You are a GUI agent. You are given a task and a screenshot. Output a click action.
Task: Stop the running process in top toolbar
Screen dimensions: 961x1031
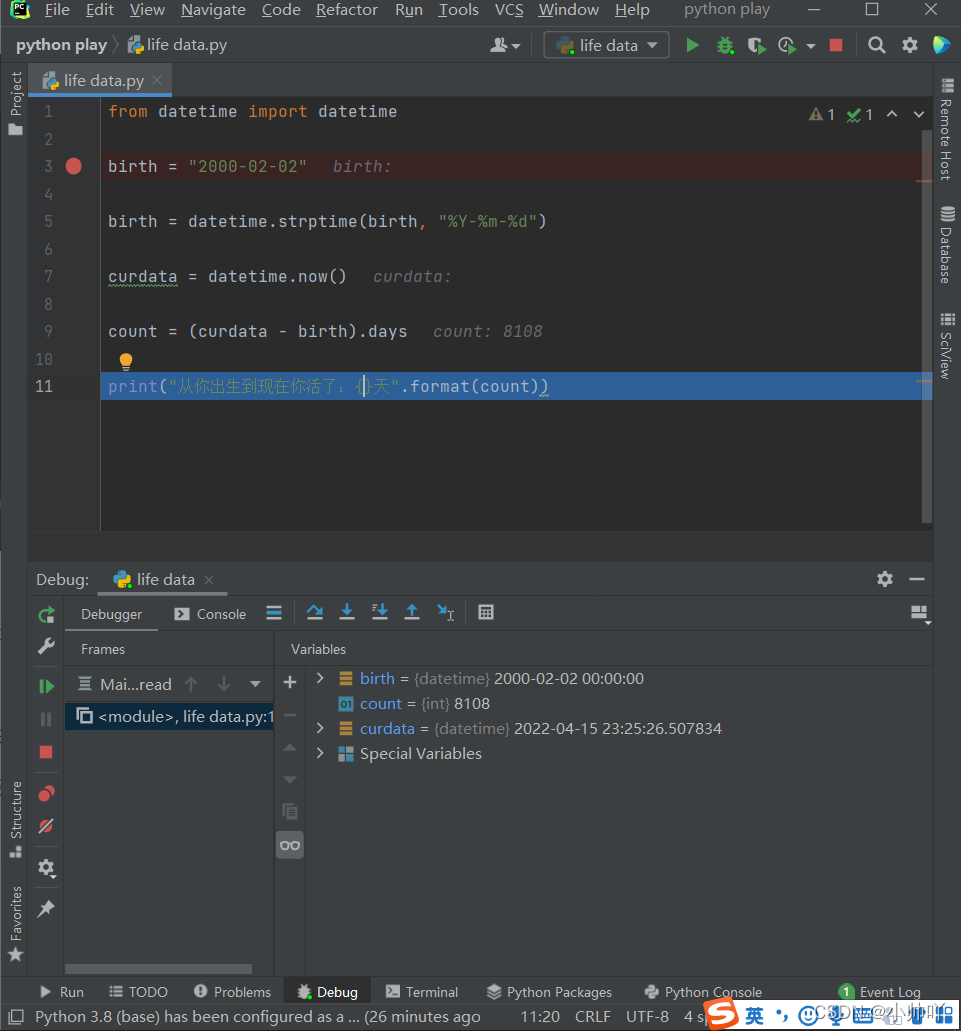(x=836, y=45)
